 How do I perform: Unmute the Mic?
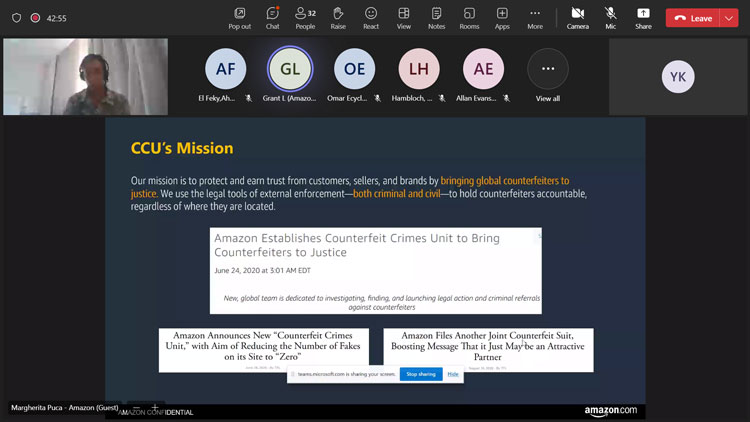[x=610, y=17]
